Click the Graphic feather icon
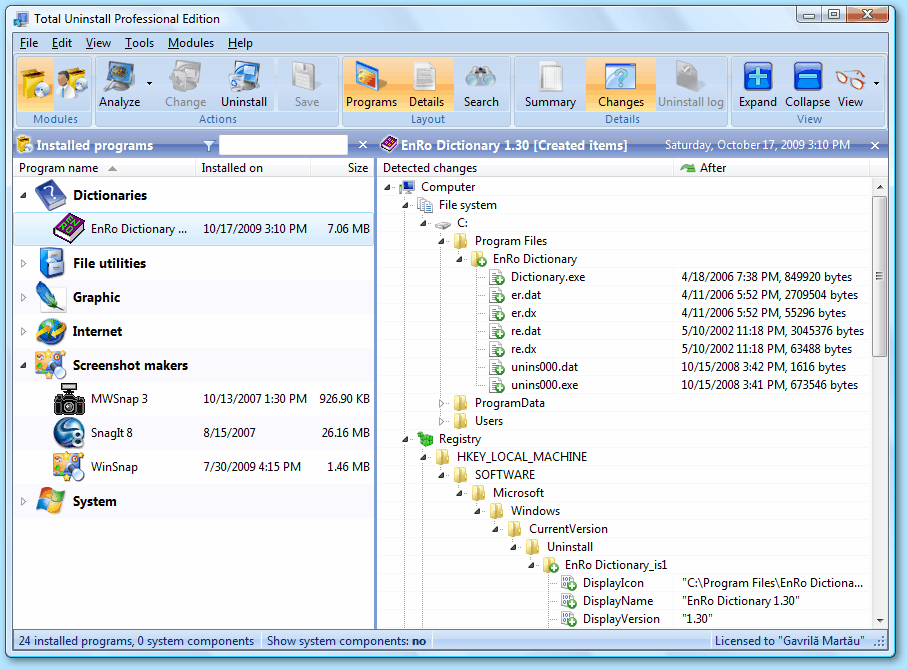907x669 pixels. [x=50, y=297]
